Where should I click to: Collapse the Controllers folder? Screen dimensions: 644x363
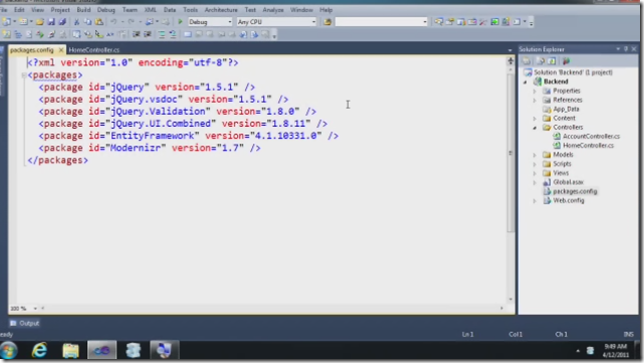(x=535, y=128)
